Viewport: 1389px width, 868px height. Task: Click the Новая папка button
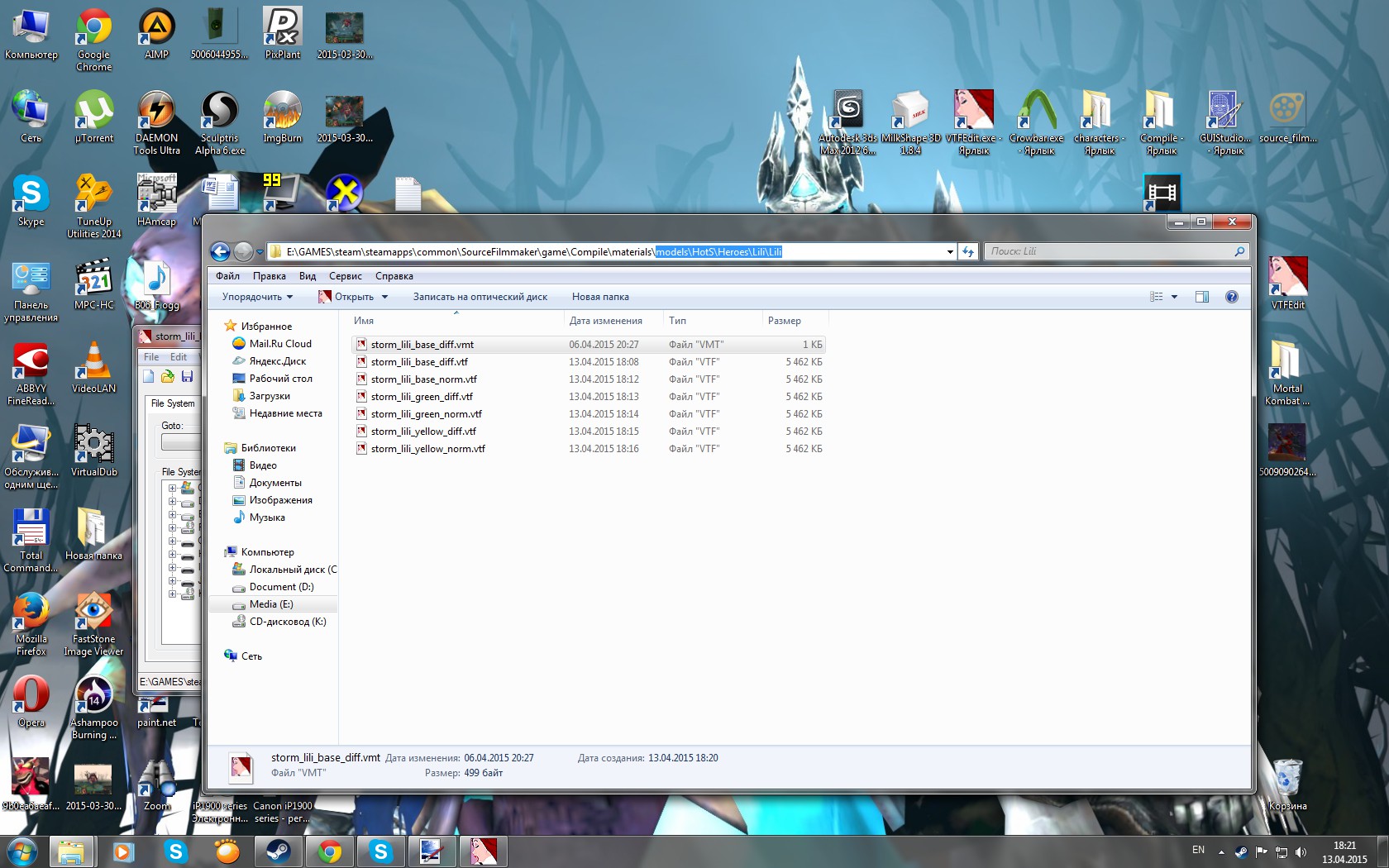point(600,297)
